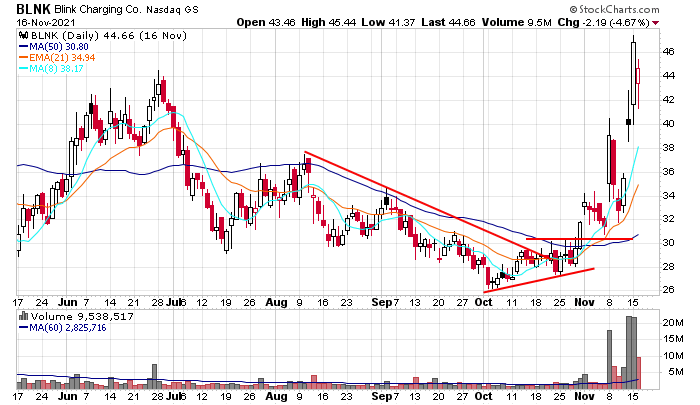Click the candlestick icon beside BLNK (Daily)

coord(22,36)
